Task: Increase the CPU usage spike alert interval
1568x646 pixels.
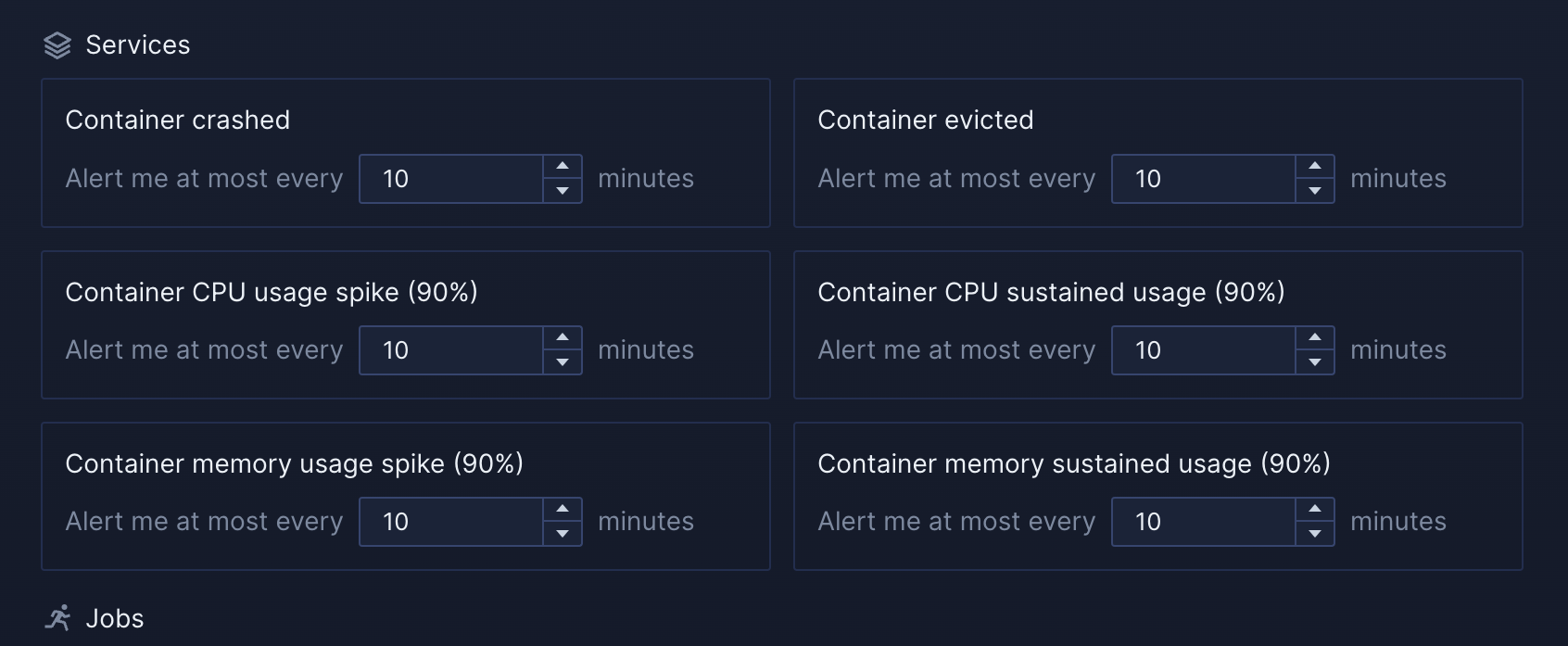Action: 563,339
